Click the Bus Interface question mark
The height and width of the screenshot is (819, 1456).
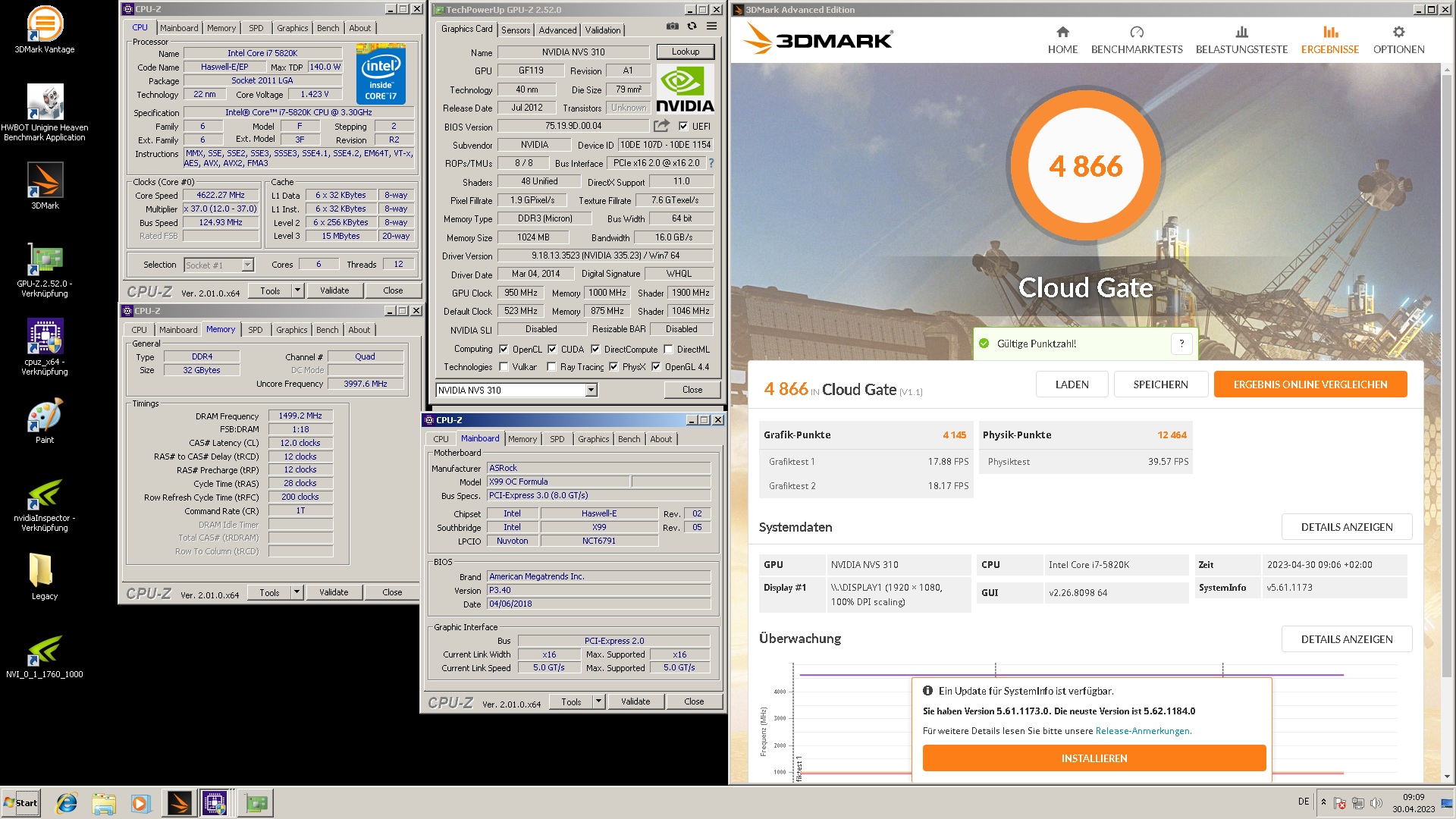pyautogui.click(x=711, y=163)
